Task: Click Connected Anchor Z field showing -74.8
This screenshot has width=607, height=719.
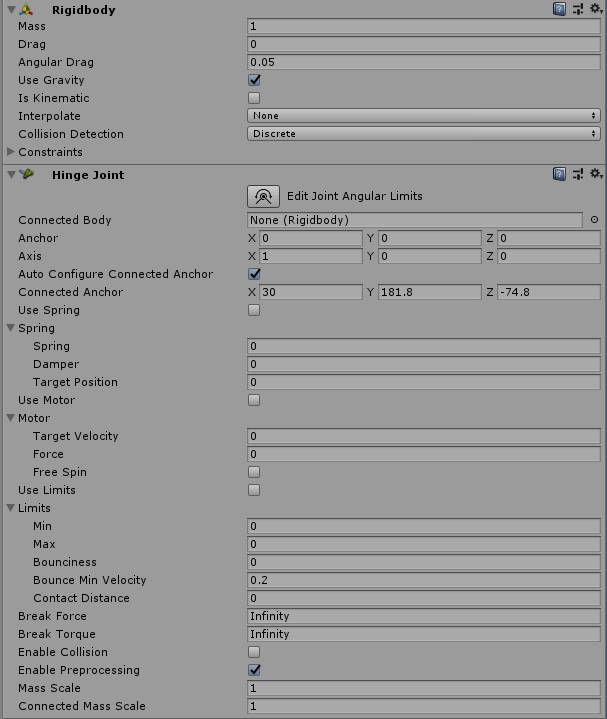Action: pos(549,292)
